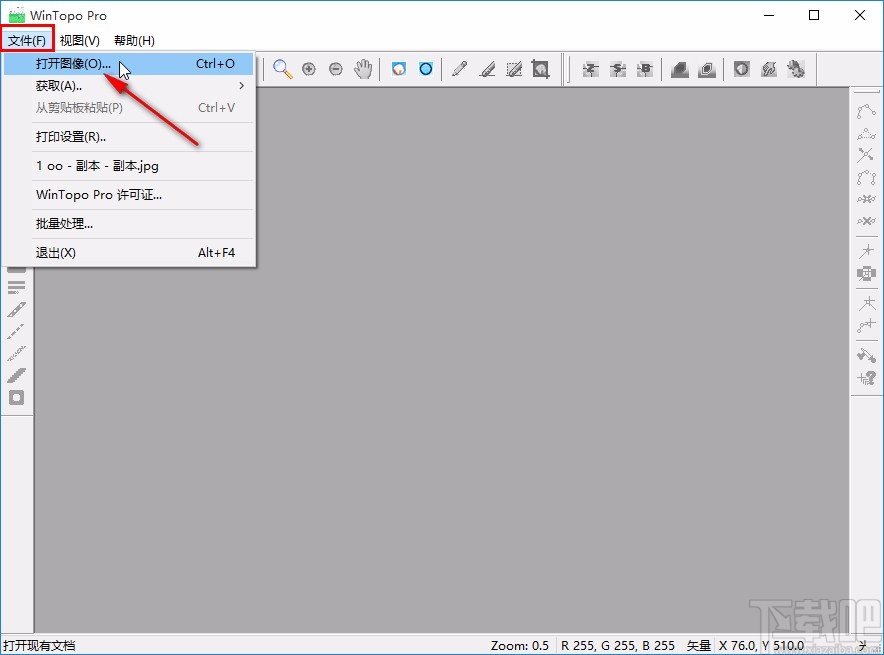Click the grey cross-box join icon
The height and width of the screenshot is (655, 884).
click(x=866, y=274)
